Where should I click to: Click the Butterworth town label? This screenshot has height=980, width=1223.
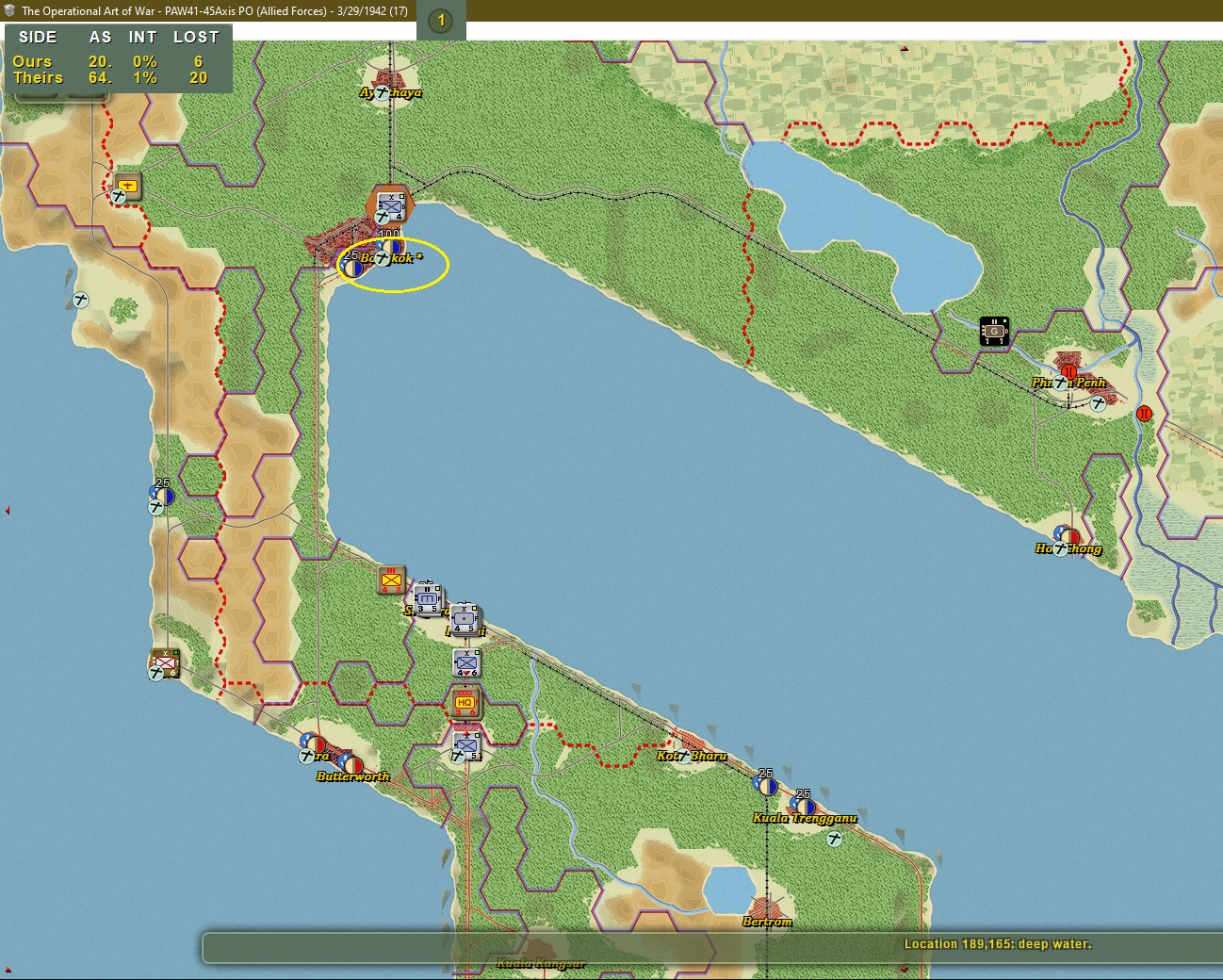[x=352, y=776]
